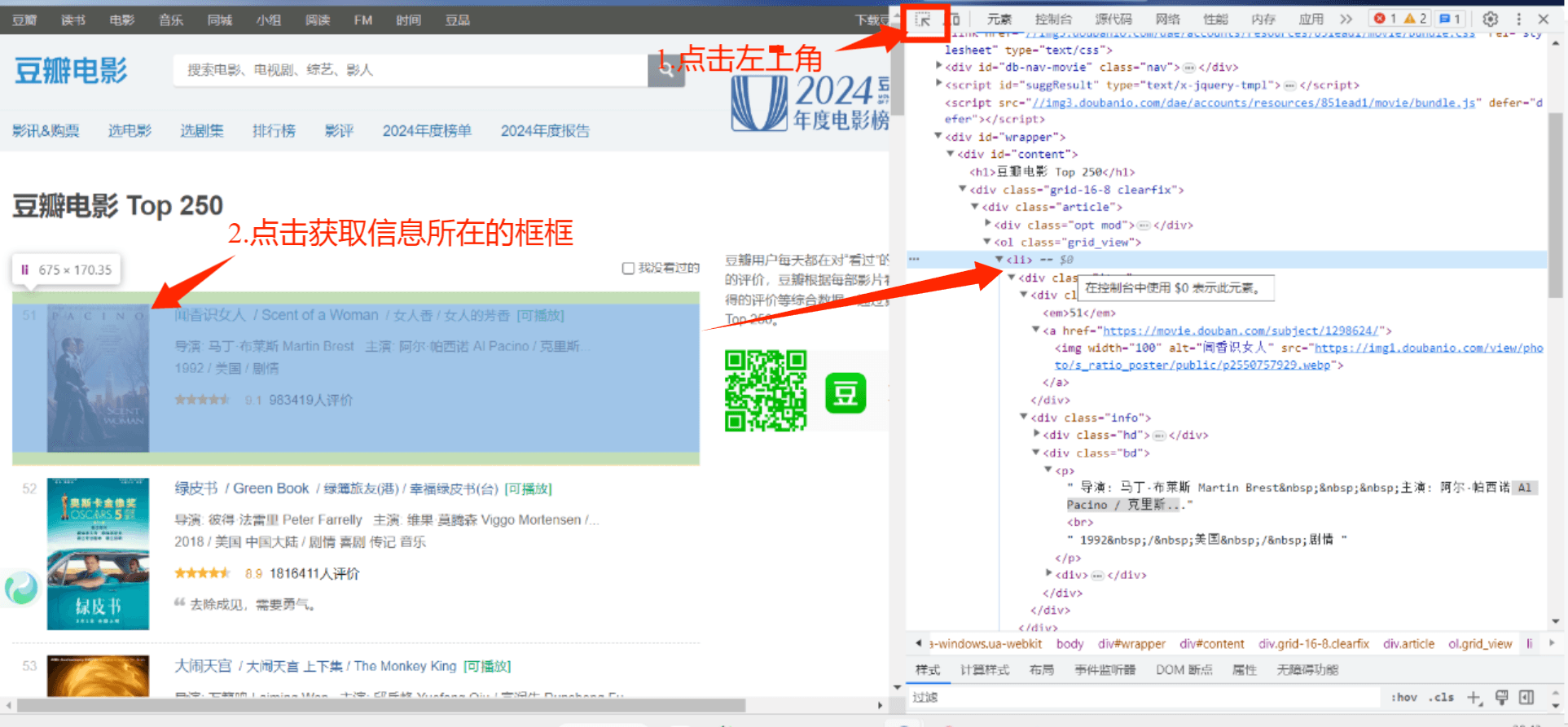Open the 事件监听器 event listeners tab
This screenshot has width=1568, height=727.
tap(1105, 670)
